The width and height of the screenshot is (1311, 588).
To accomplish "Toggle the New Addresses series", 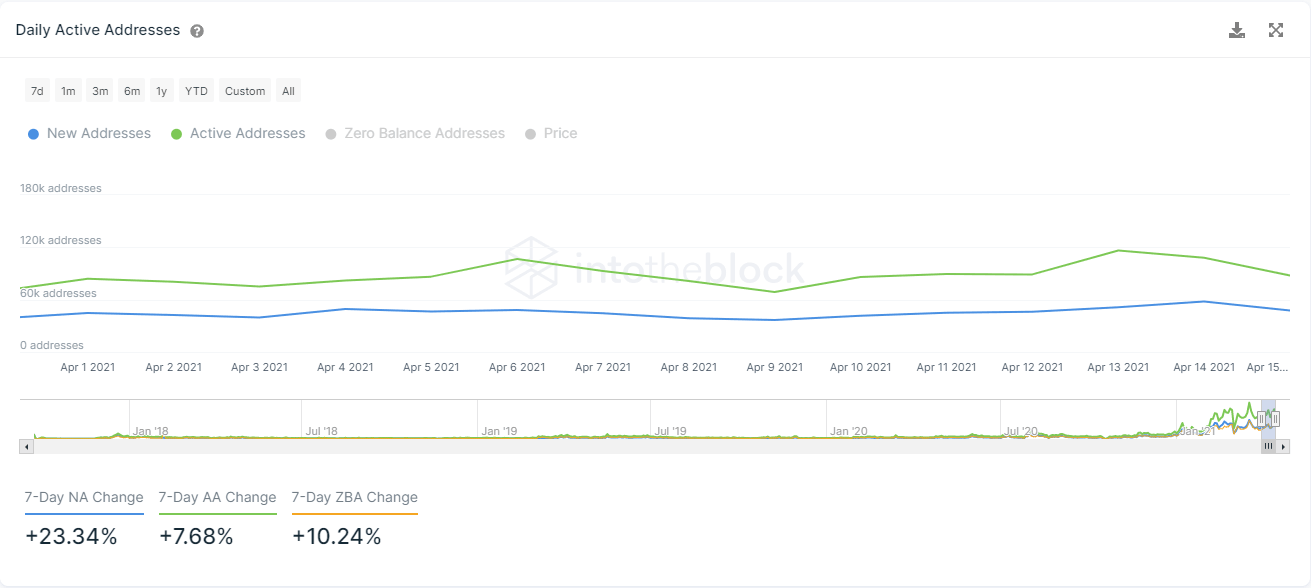I will point(90,133).
